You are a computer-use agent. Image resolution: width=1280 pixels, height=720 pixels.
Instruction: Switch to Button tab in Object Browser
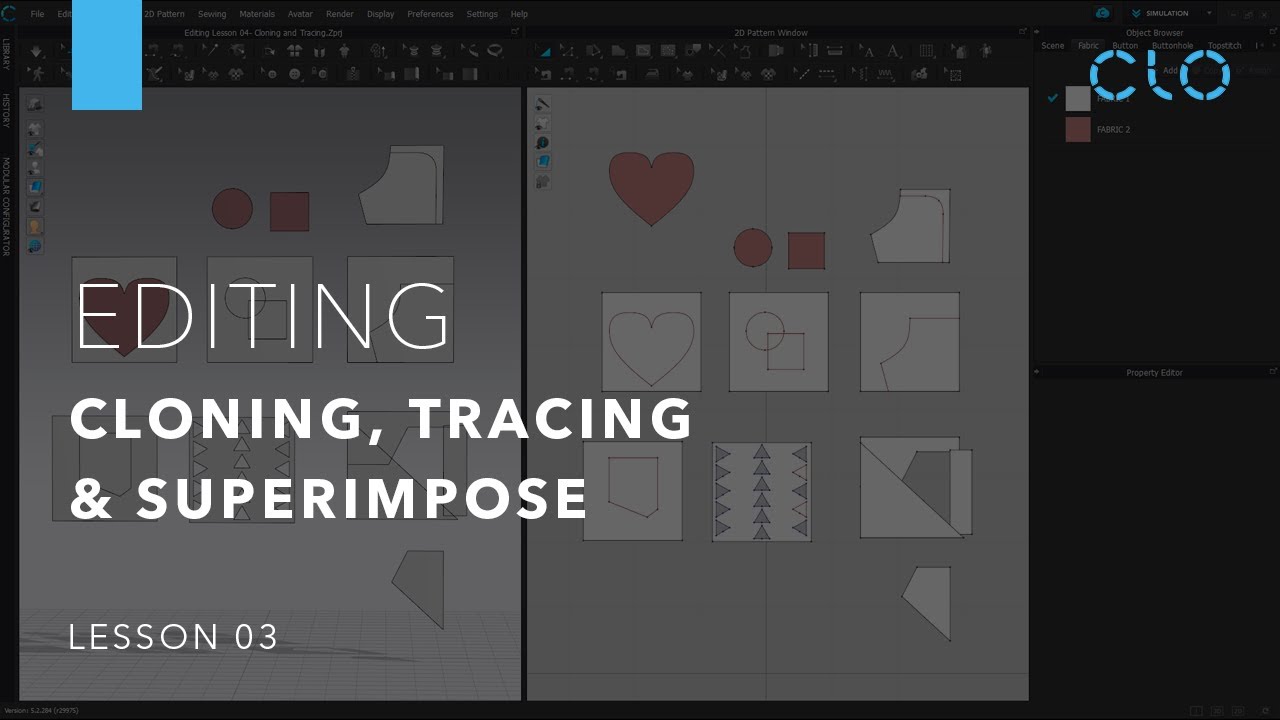1125,45
